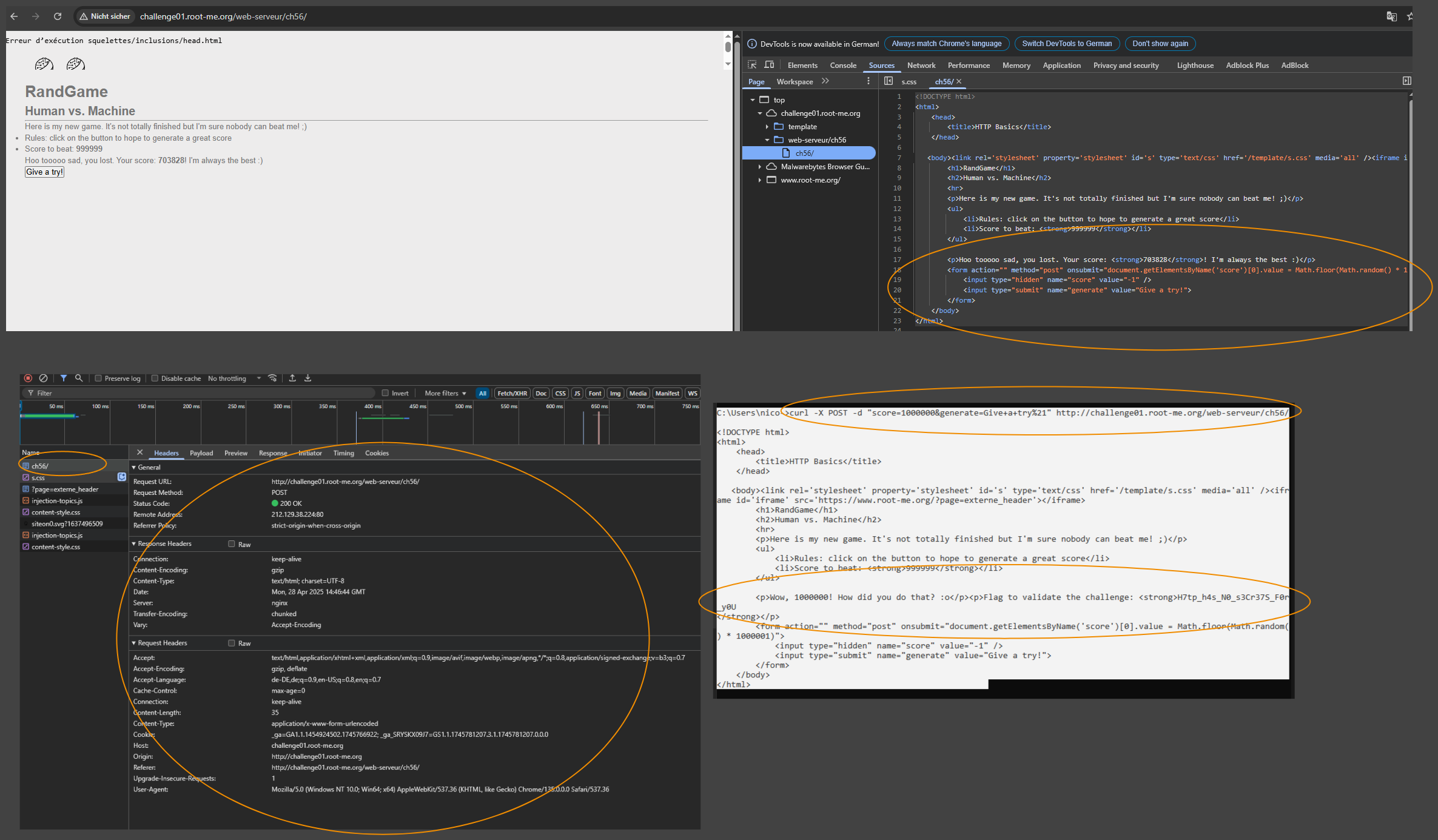Viewport: 1438px width, 840px height.
Task: Switch to the s.css editor tab
Action: point(909,82)
